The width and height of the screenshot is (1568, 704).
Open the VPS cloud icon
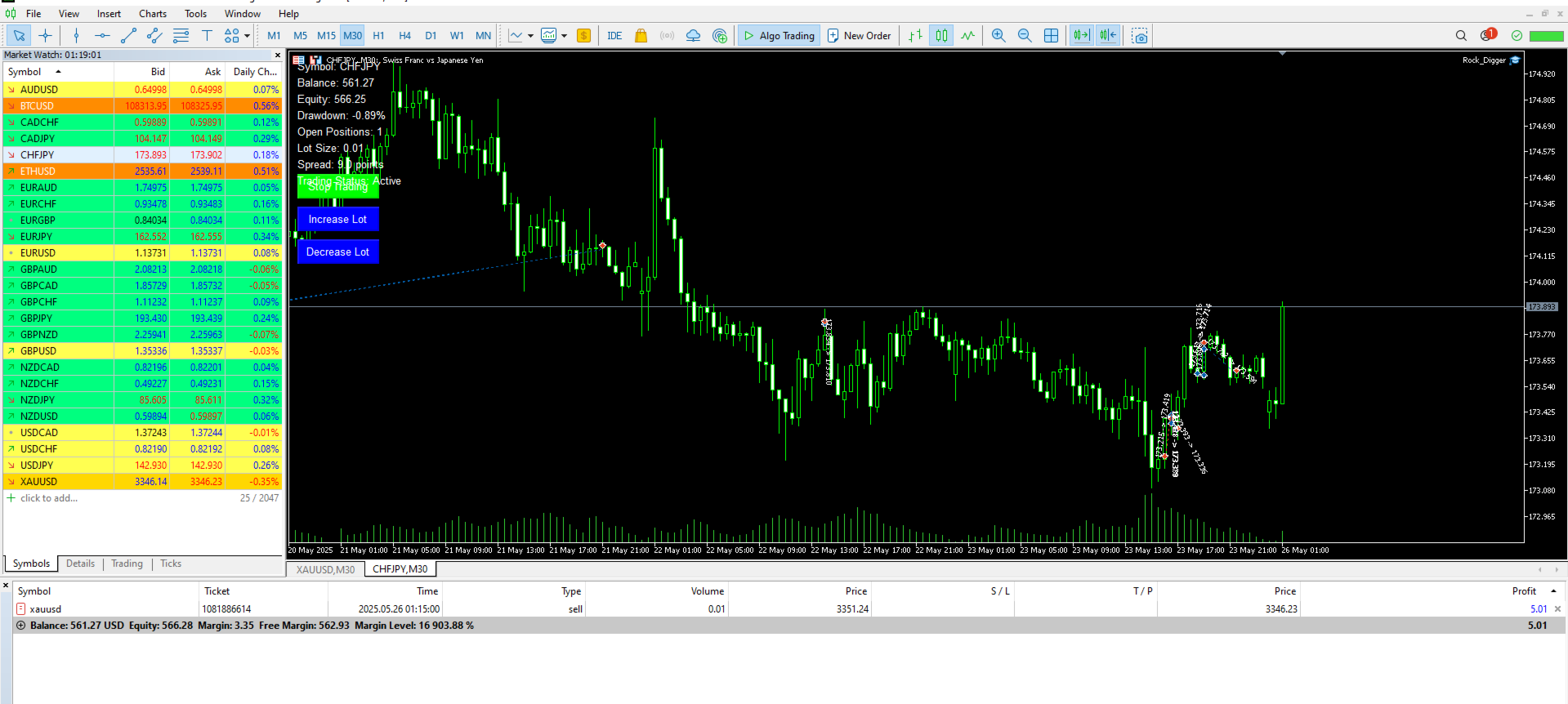(x=693, y=35)
